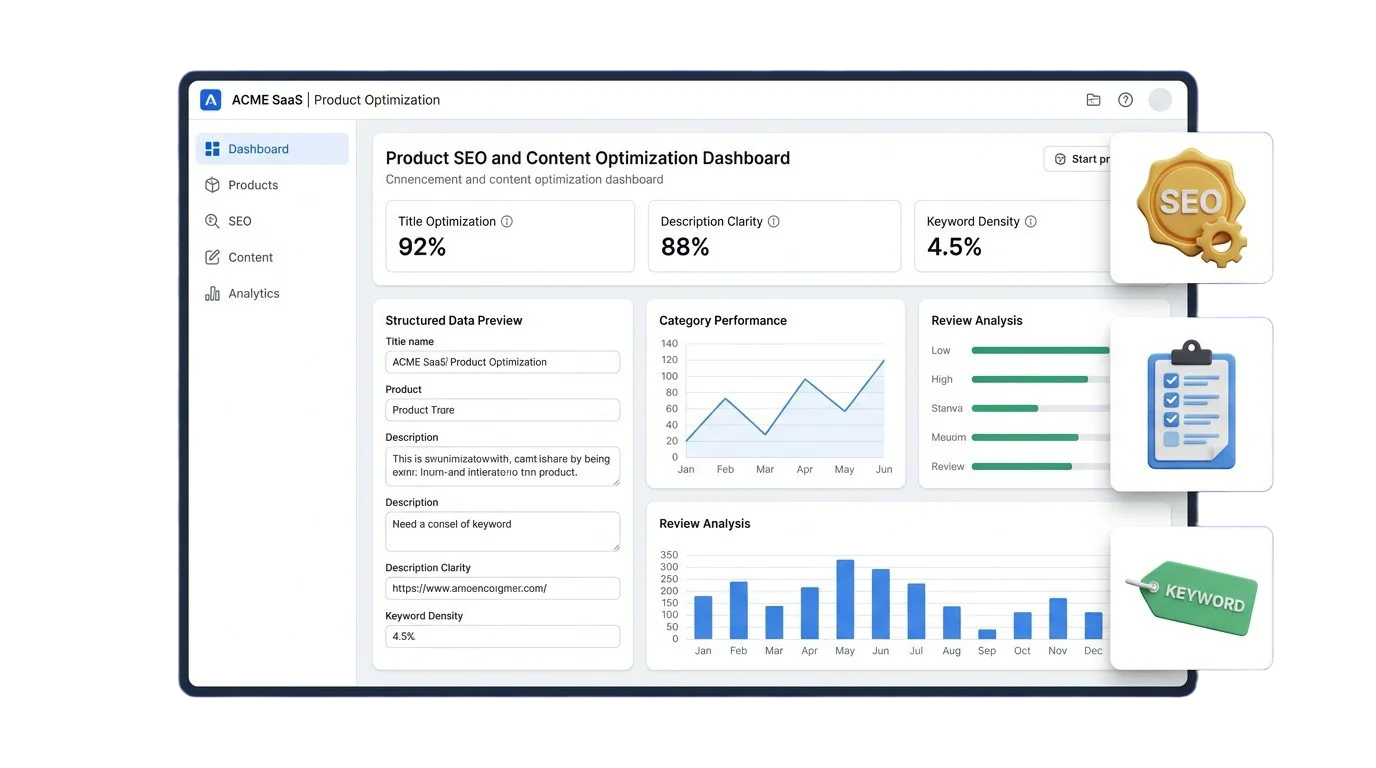
Task: Click the Low review progress bar
Action: point(1040,351)
